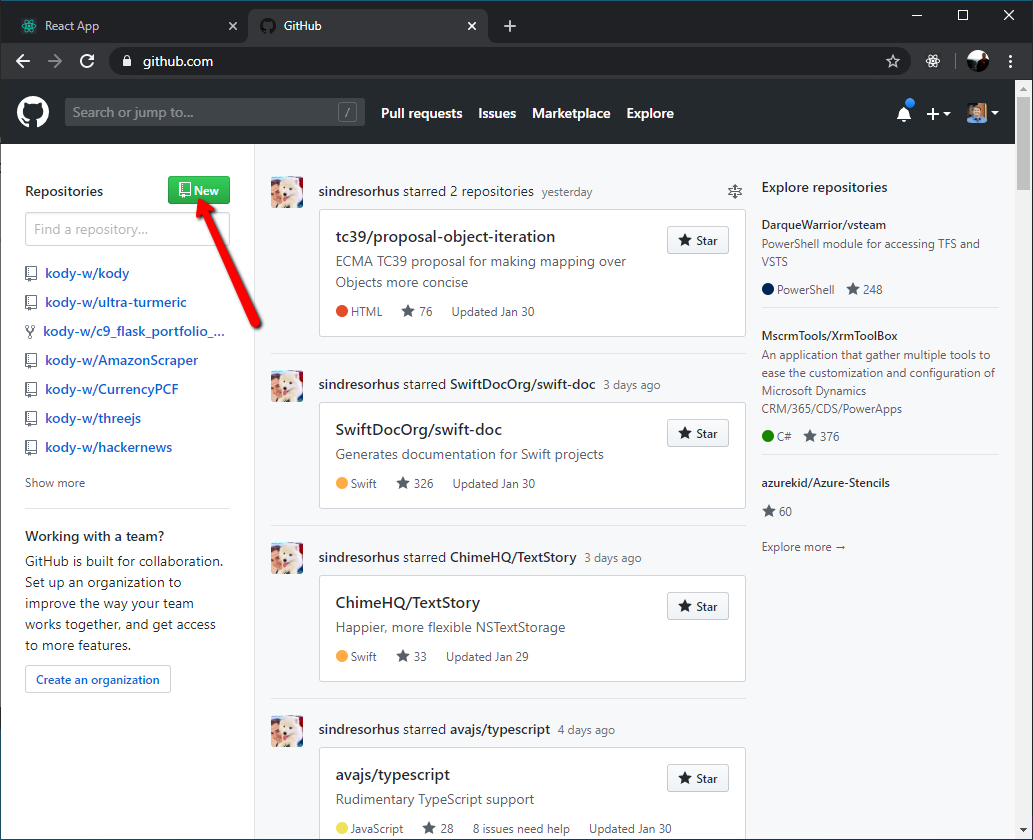View site info via the lock icon
This screenshot has width=1033, height=840.
[127, 61]
